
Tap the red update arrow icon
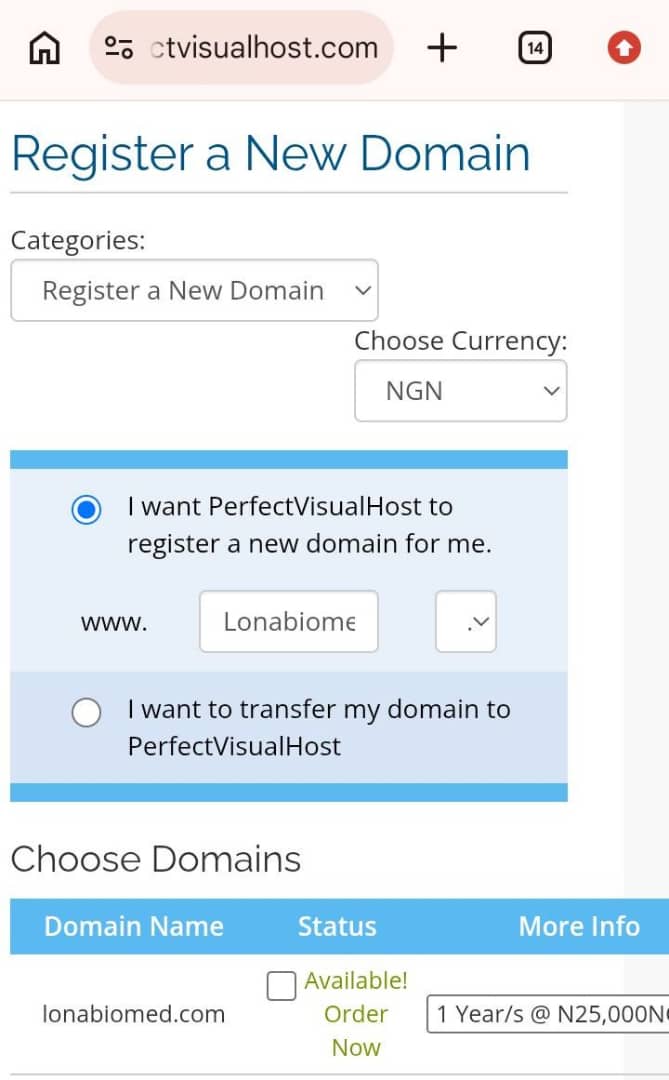click(x=624, y=48)
